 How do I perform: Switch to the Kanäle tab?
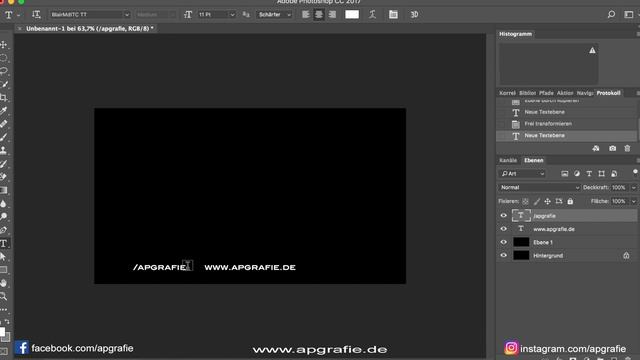pos(508,160)
